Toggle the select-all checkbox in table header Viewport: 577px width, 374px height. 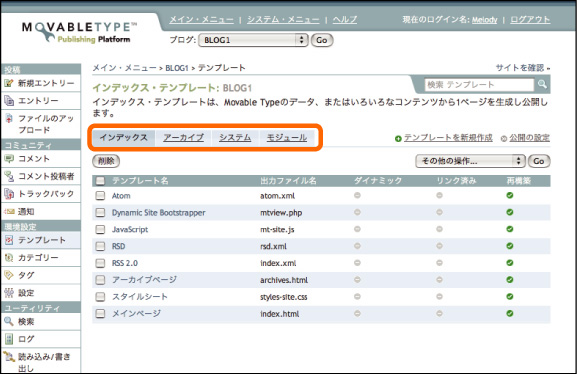[x=100, y=181]
